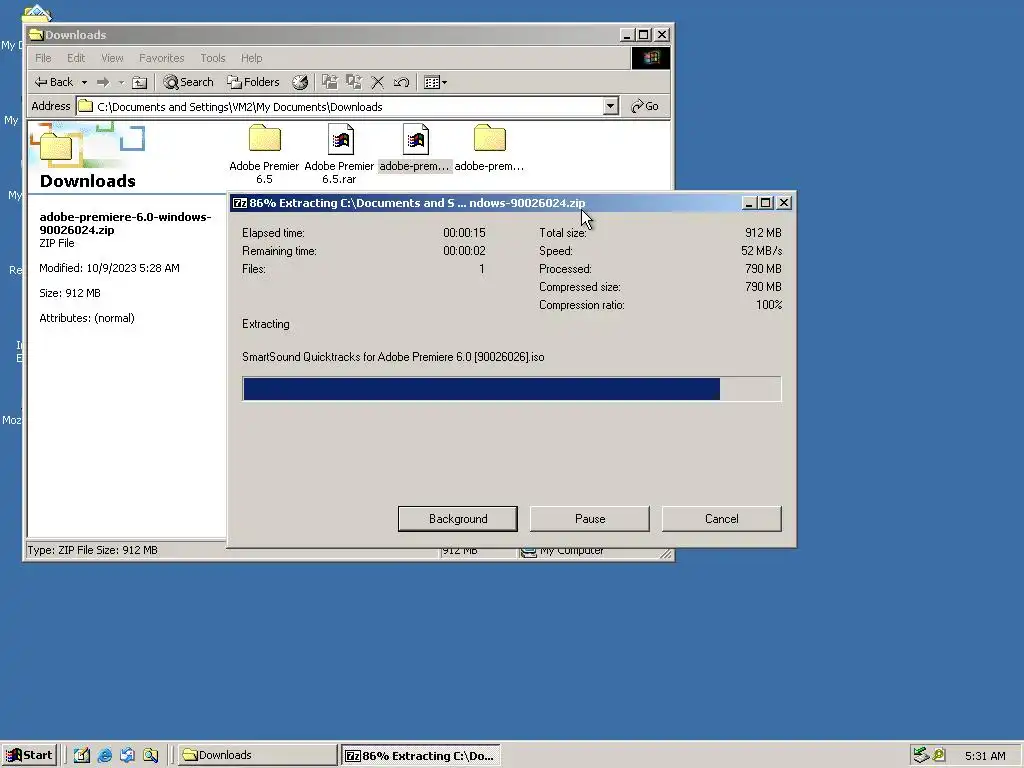The image size is (1024, 768).
Task: Click the Compression ratio value 100%
Action: (769, 305)
